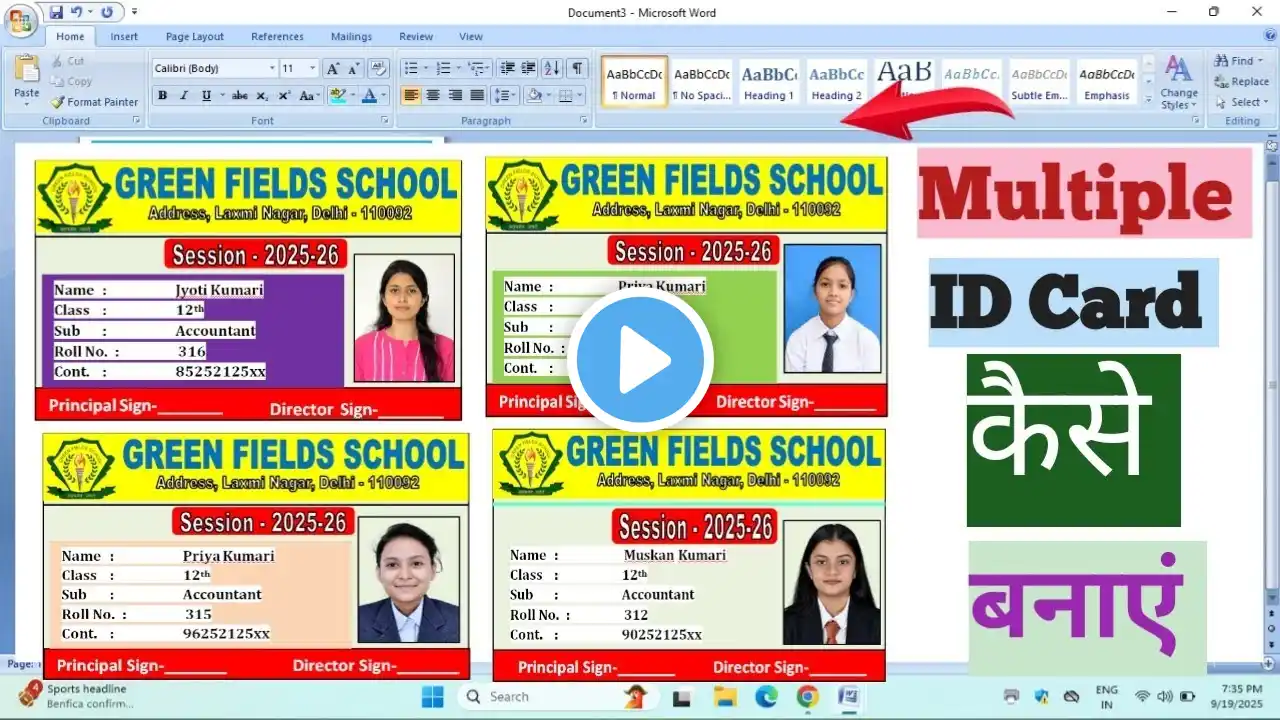Click the text highlight color swatch

[337, 96]
